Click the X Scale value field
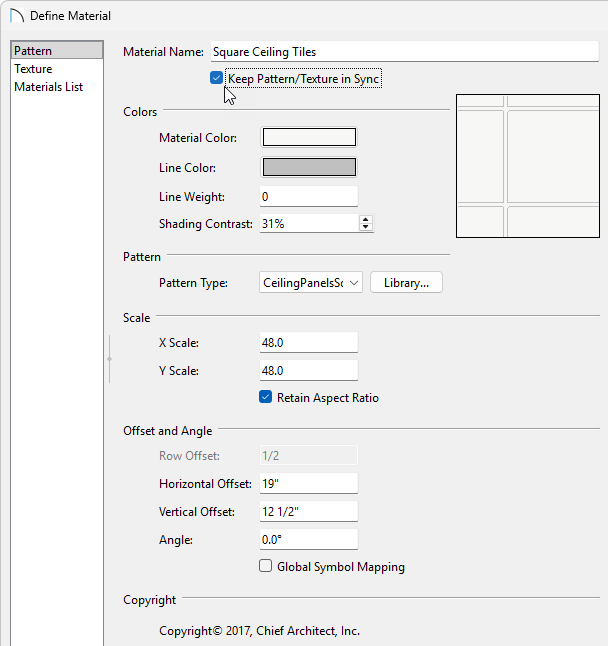Viewport: 608px width, 646px height. [x=308, y=343]
